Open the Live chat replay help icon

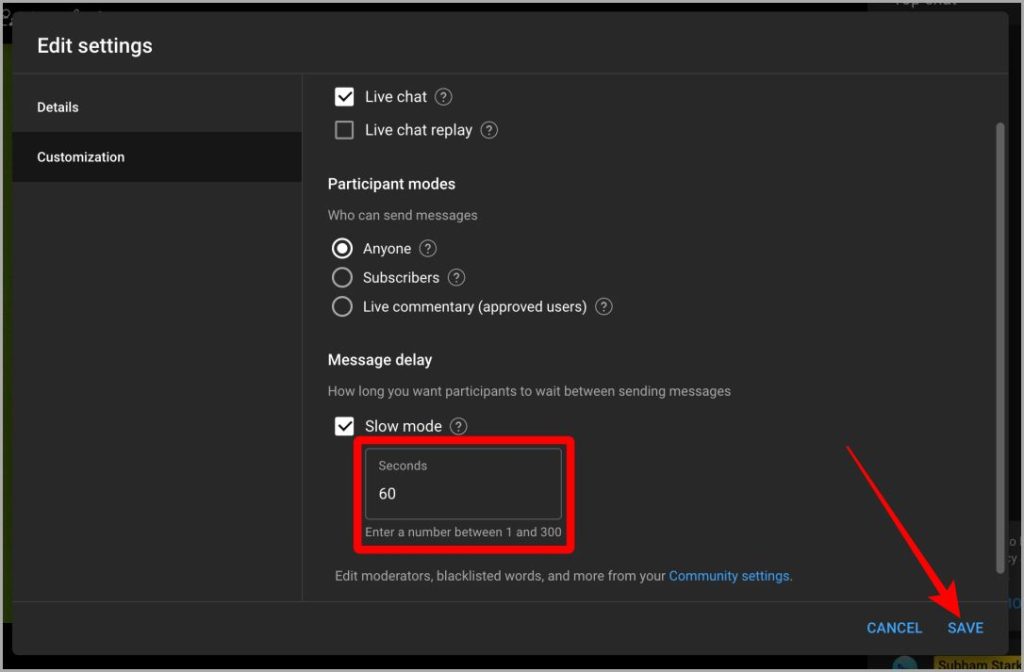point(489,130)
